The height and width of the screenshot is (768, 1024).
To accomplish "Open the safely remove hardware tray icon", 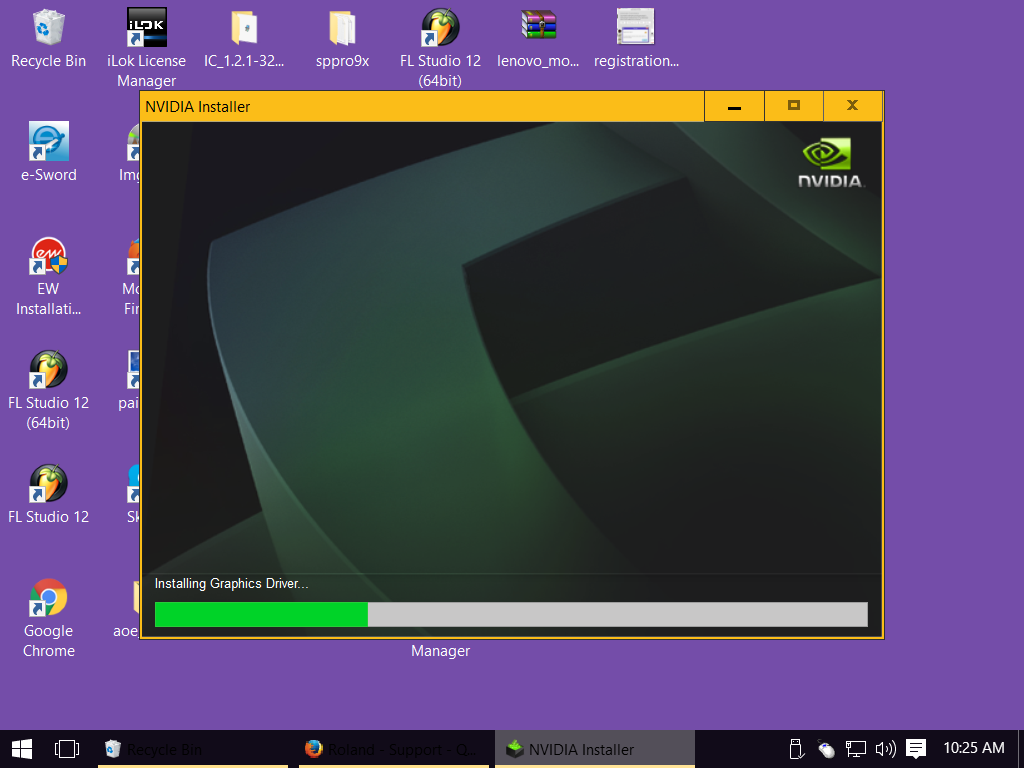I will pos(796,749).
